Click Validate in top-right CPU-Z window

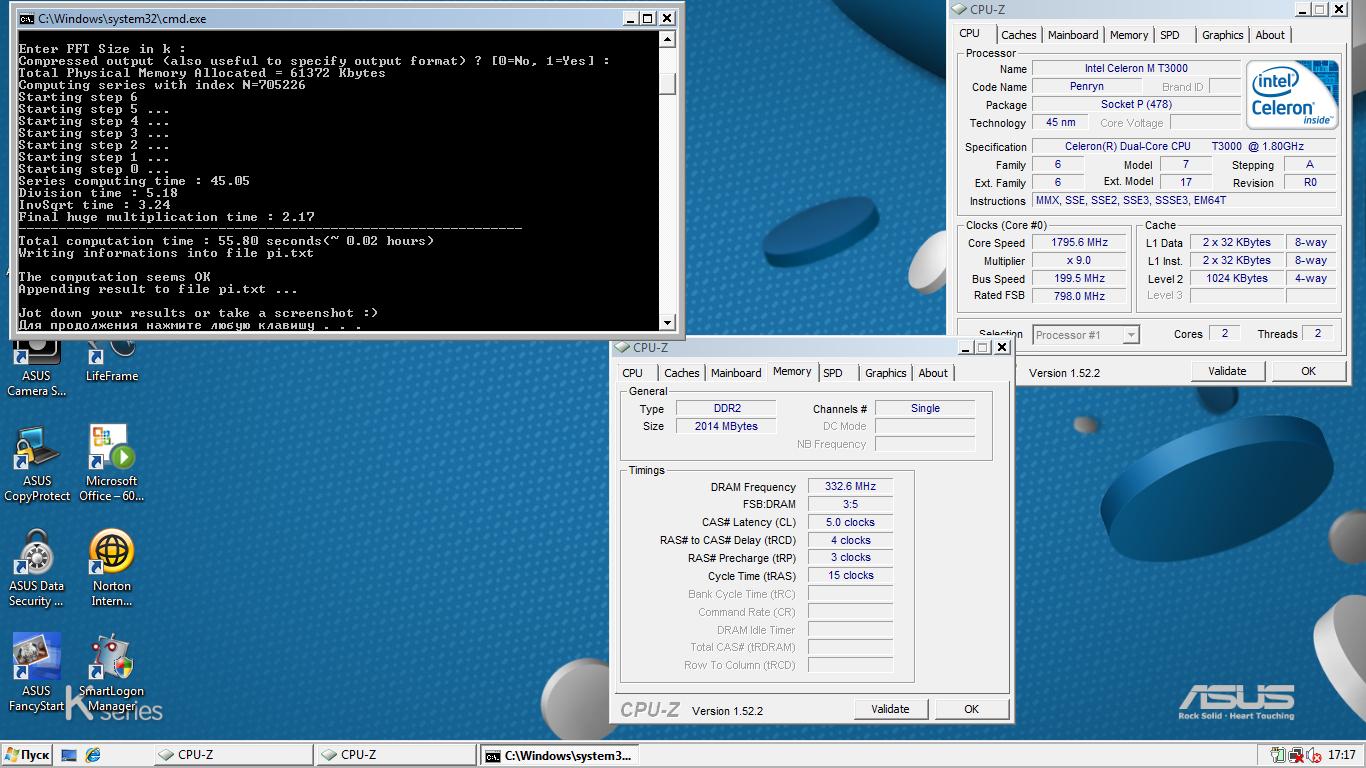[1227, 371]
